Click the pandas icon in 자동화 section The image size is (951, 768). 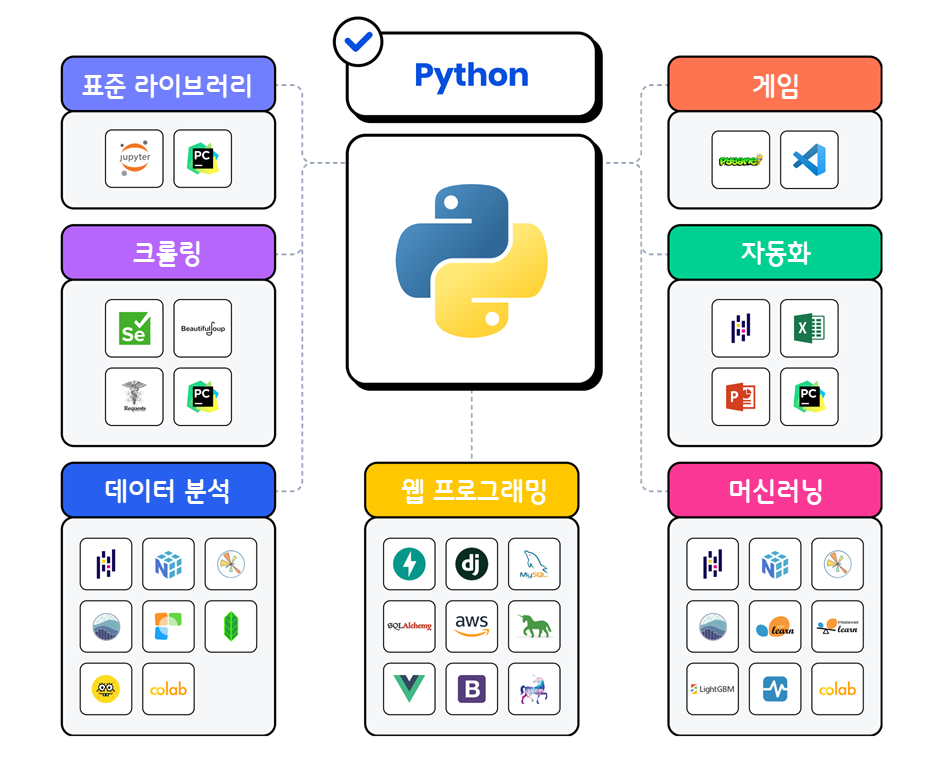point(741,328)
